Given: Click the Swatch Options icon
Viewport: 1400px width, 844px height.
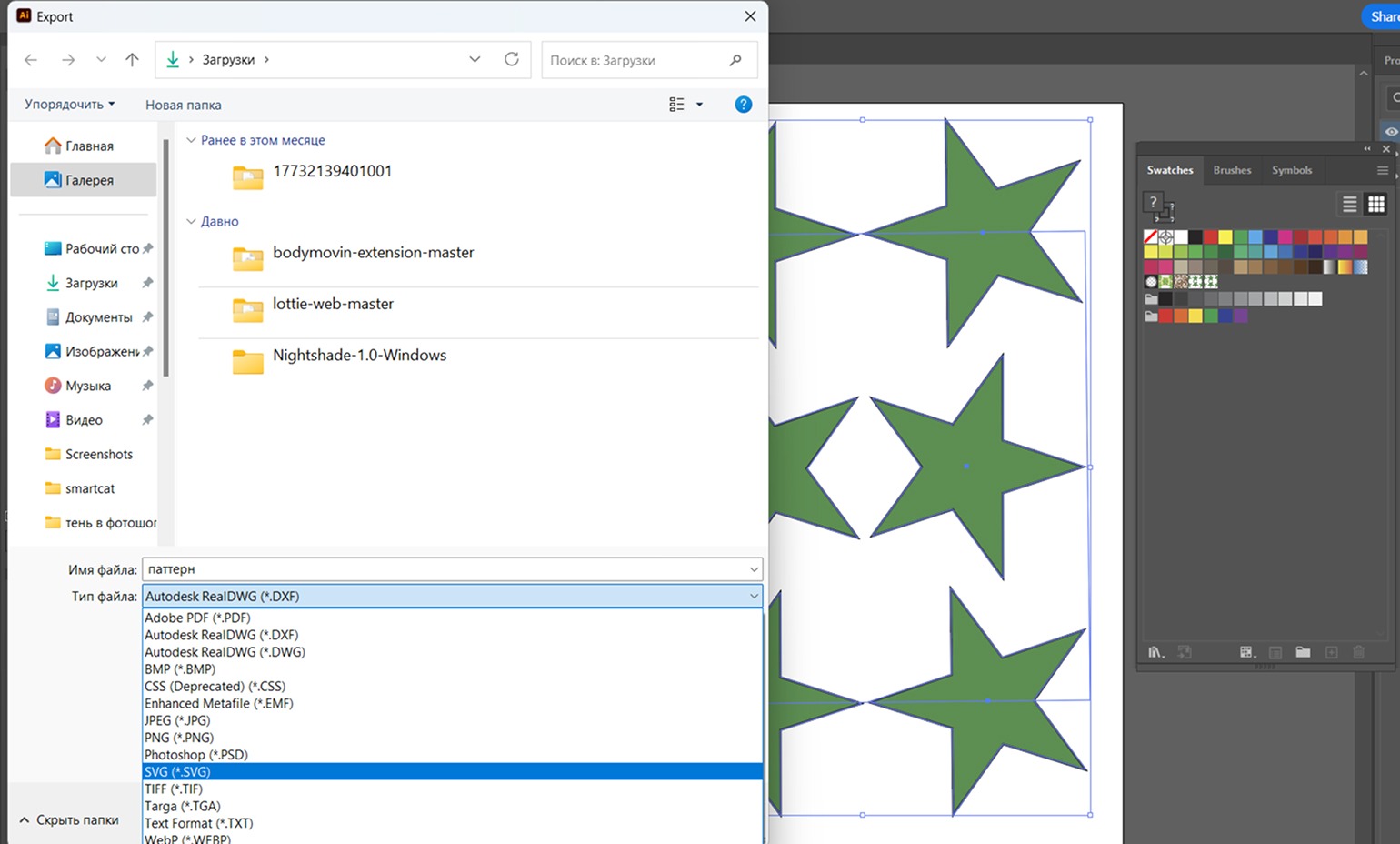Looking at the screenshot, I should pyautogui.click(x=1275, y=652).
